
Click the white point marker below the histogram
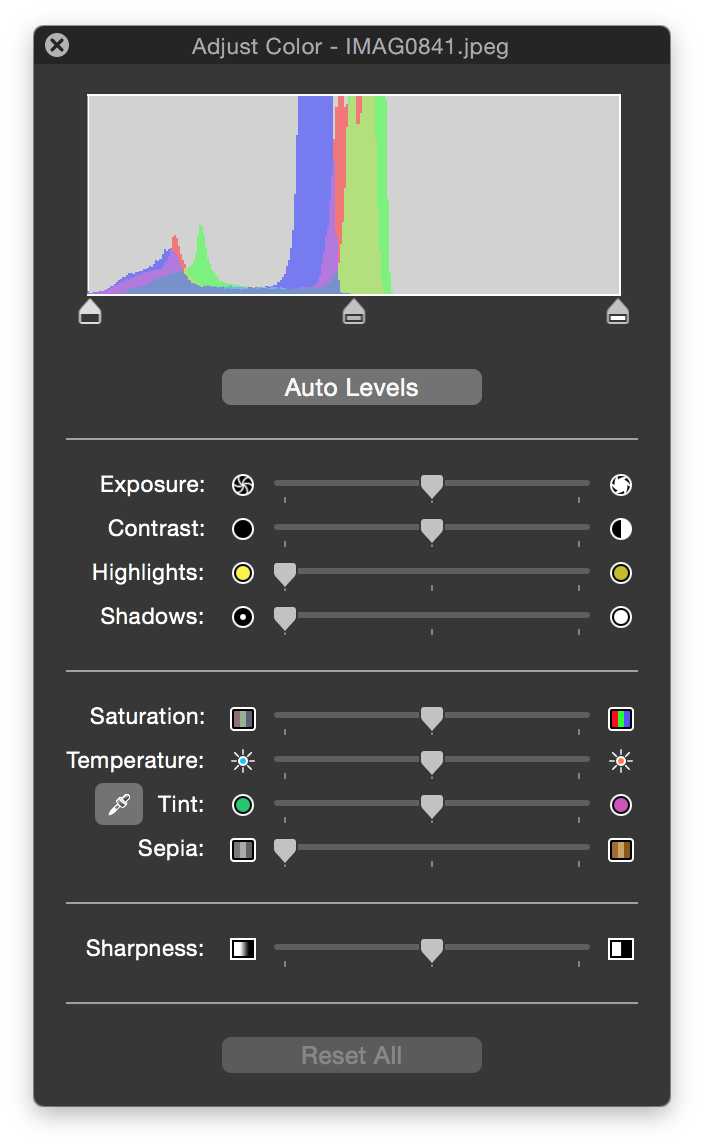(x=618, y=311)
